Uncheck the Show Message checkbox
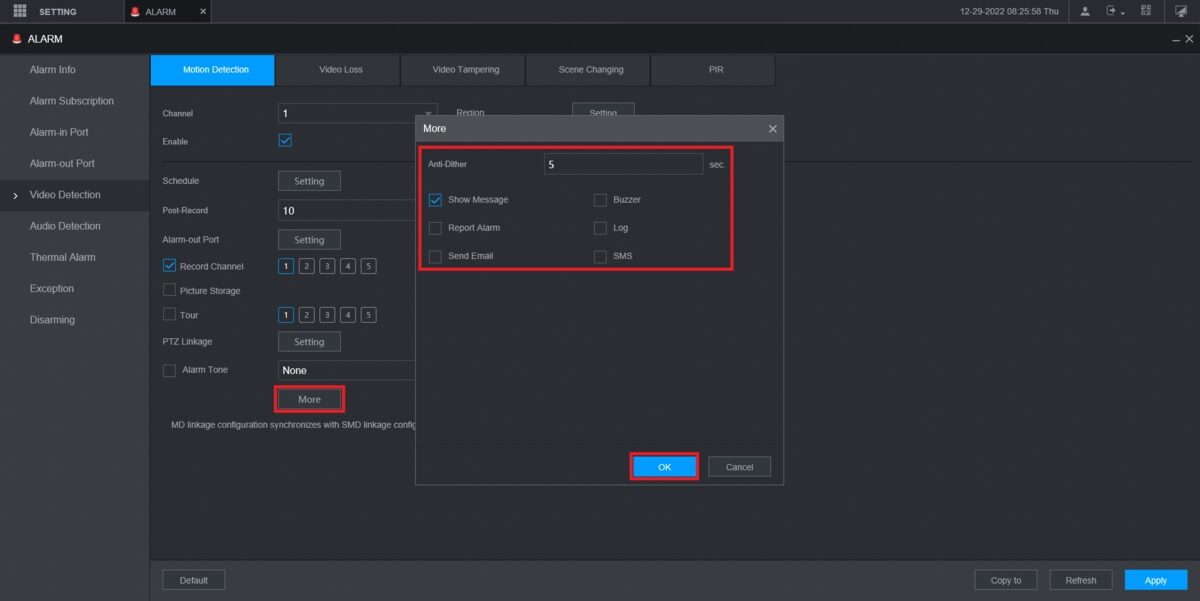This screenshot has height=601, width=1200. click(x=435, y=200)
